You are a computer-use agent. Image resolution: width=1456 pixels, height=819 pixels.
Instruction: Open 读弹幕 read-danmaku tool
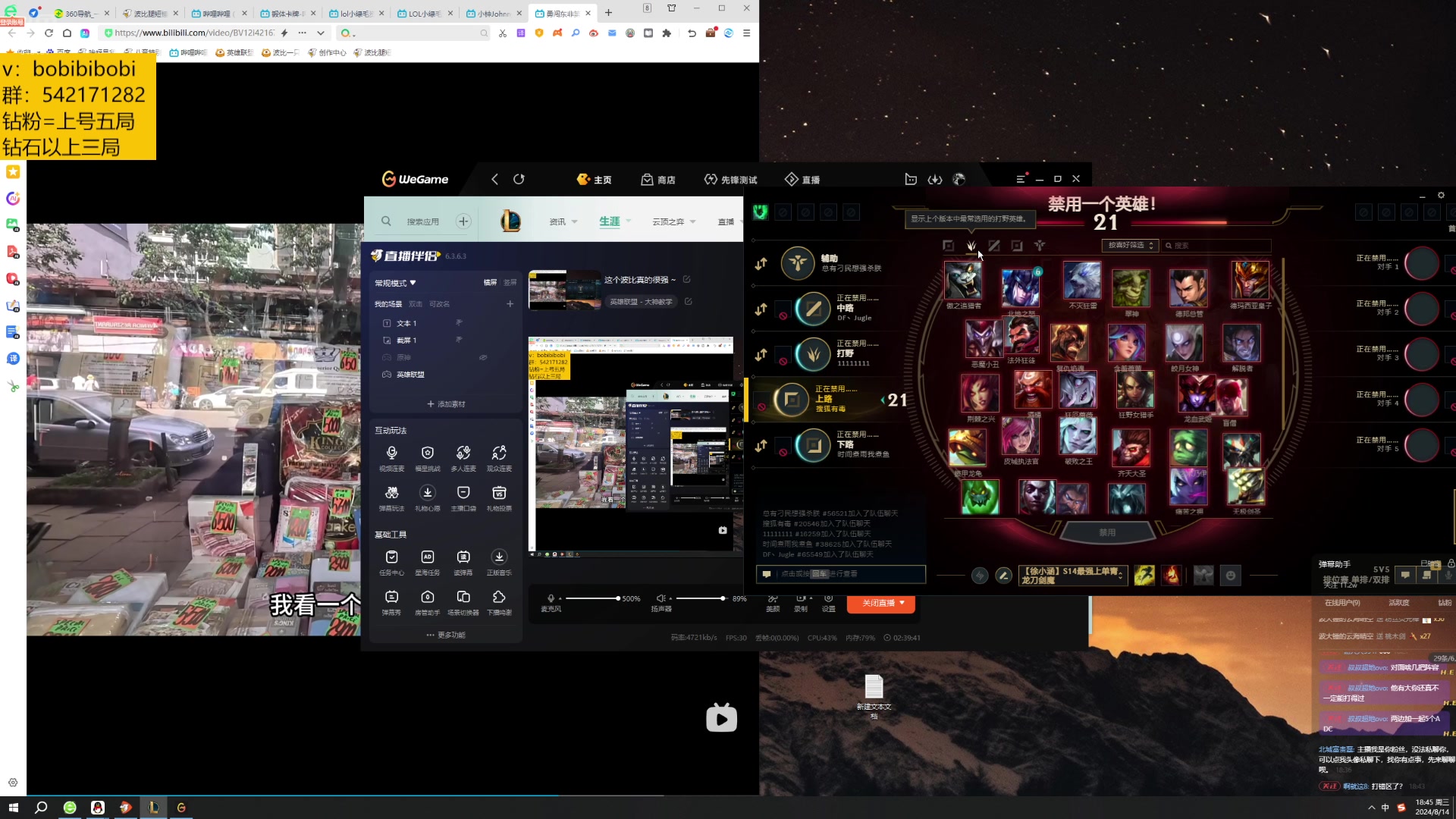[x=463, y=563]
